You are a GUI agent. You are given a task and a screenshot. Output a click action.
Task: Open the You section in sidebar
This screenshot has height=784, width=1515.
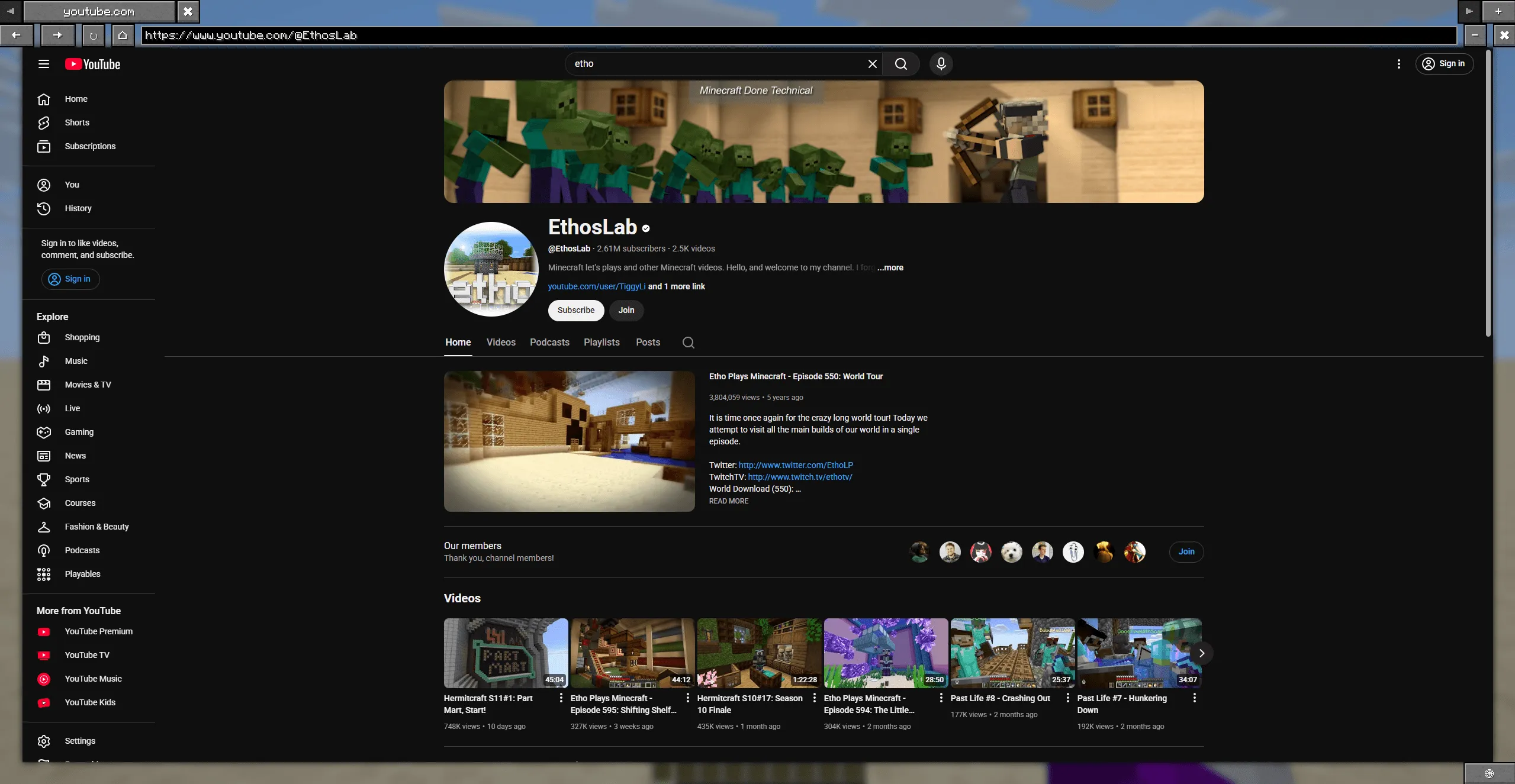89,185
